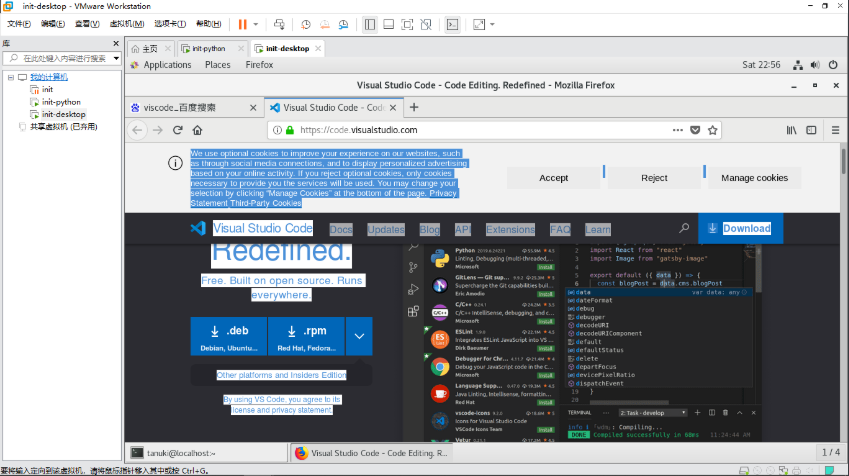Close the Visual Studio Code Firefox tab
This screenshot has width=849, height=476.
[393, 108]
